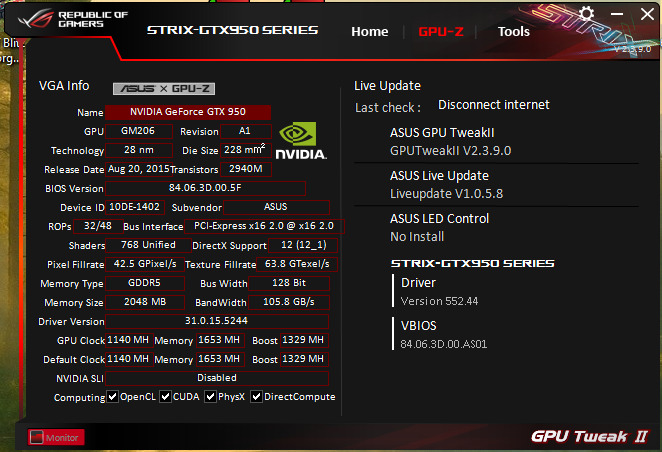Toggle the PhysX checkbox

(210, 397)
